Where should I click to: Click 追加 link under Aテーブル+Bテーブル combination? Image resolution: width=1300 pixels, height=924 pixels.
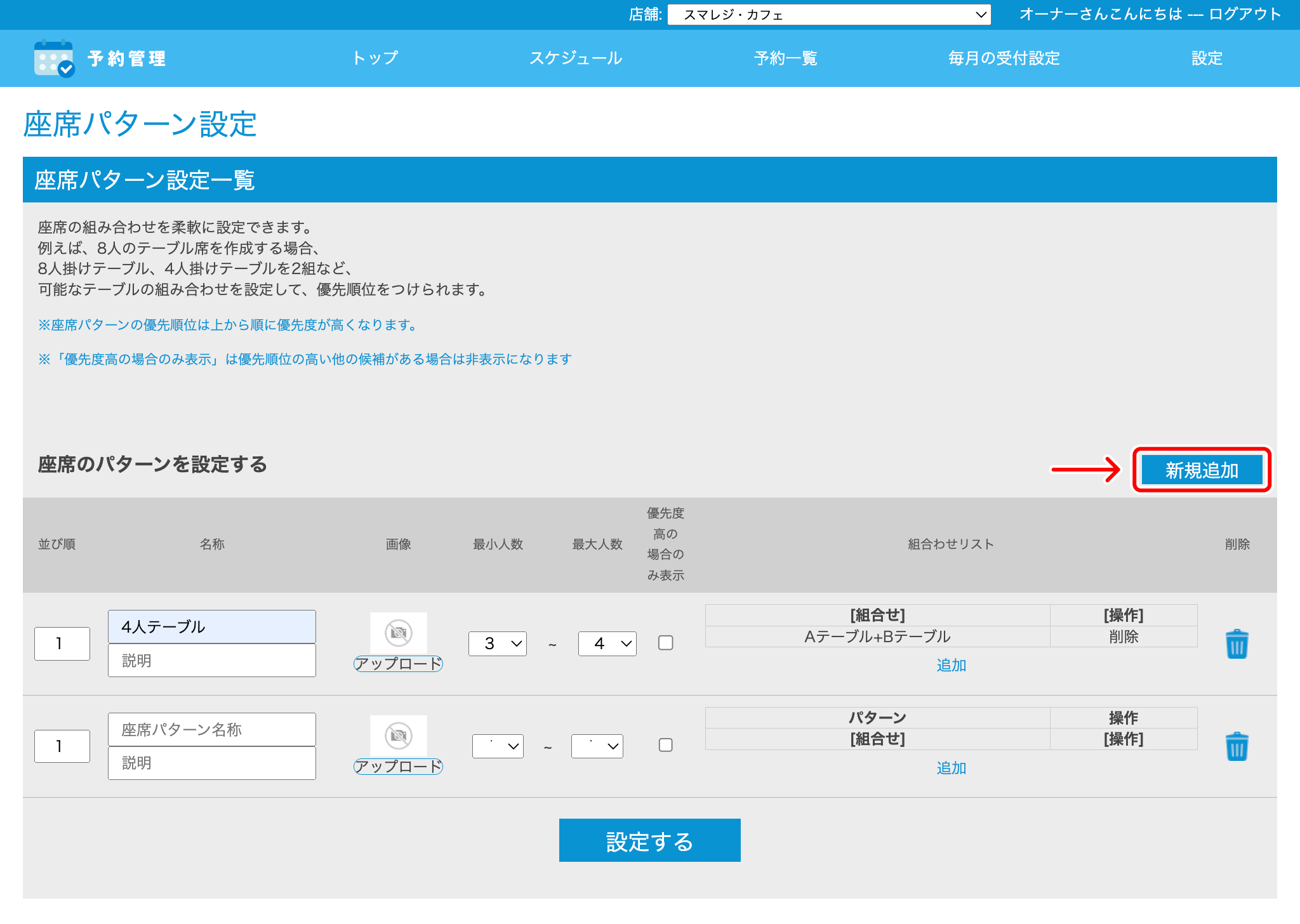click(951, 665)
